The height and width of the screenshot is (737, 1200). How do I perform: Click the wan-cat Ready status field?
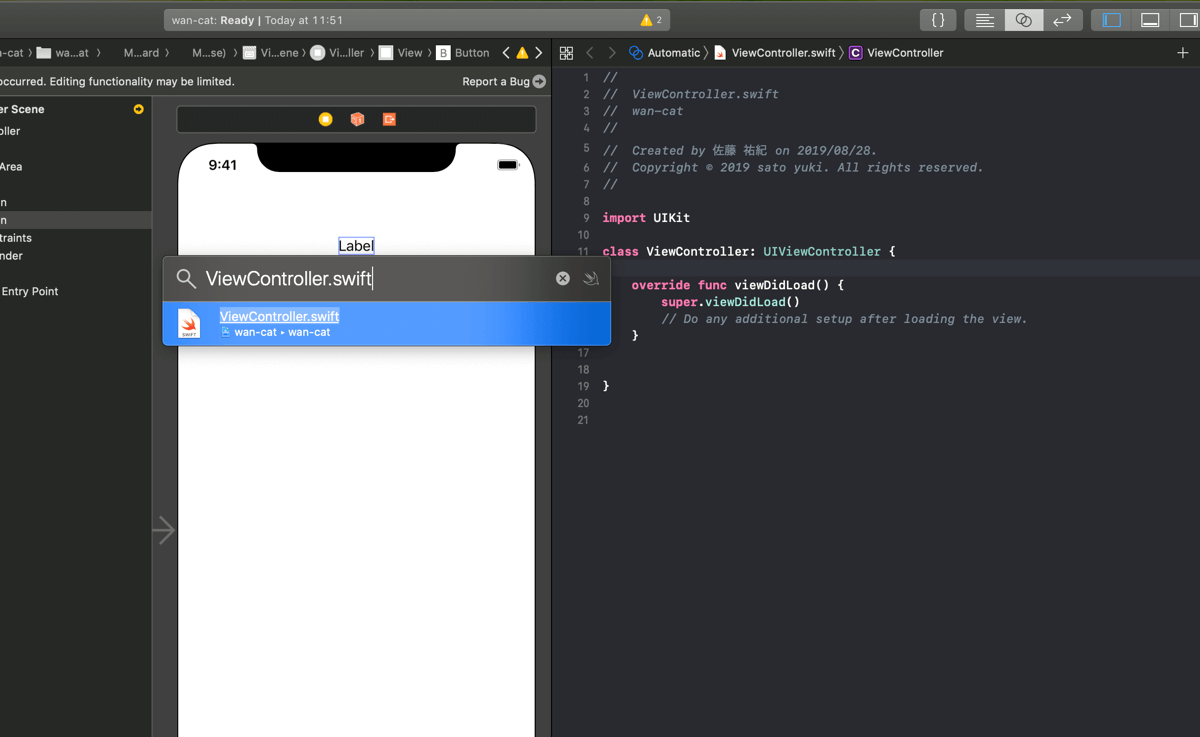pos(417,20)
